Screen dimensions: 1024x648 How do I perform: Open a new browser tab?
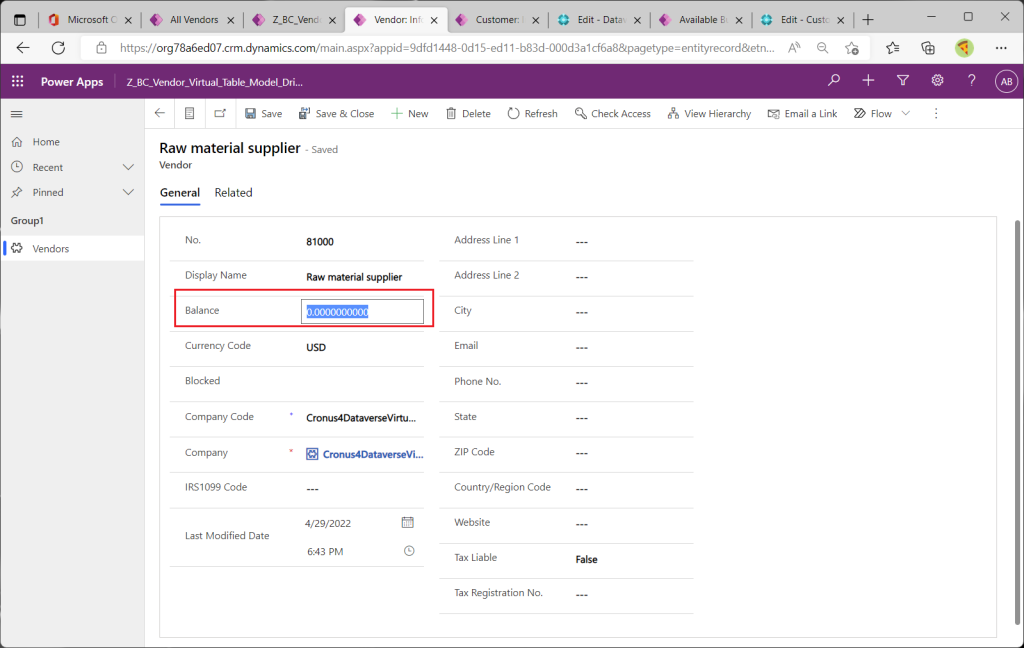867,20
